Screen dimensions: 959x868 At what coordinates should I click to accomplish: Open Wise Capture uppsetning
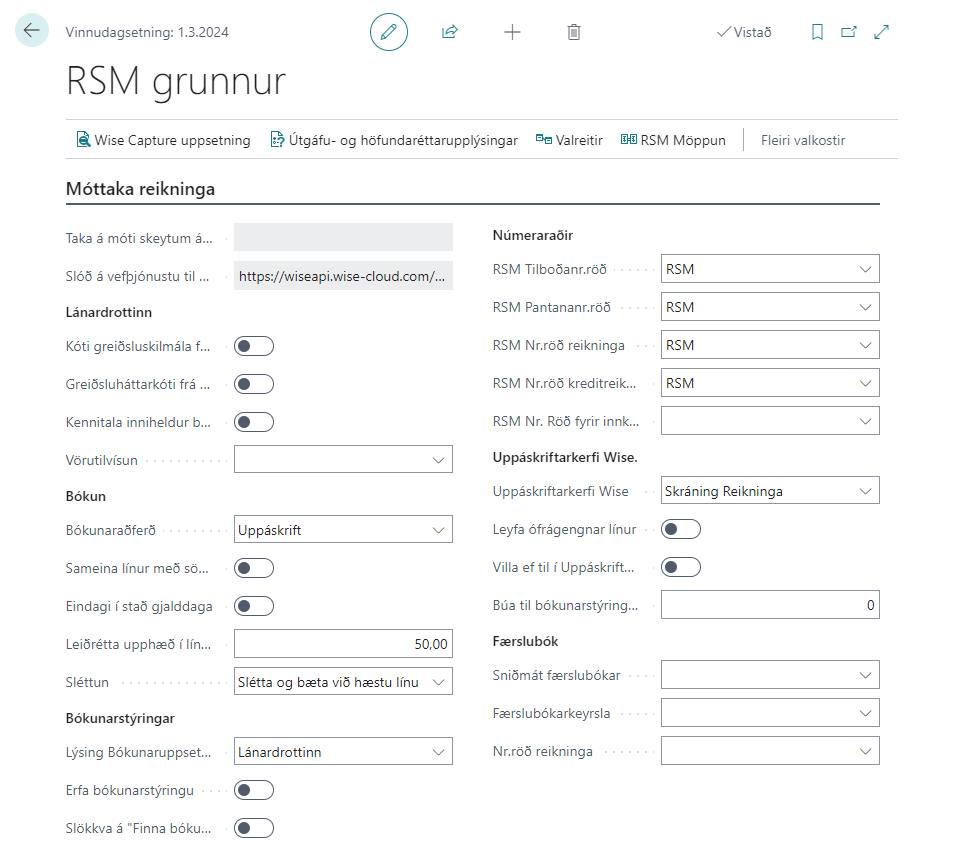click(163, 140)
